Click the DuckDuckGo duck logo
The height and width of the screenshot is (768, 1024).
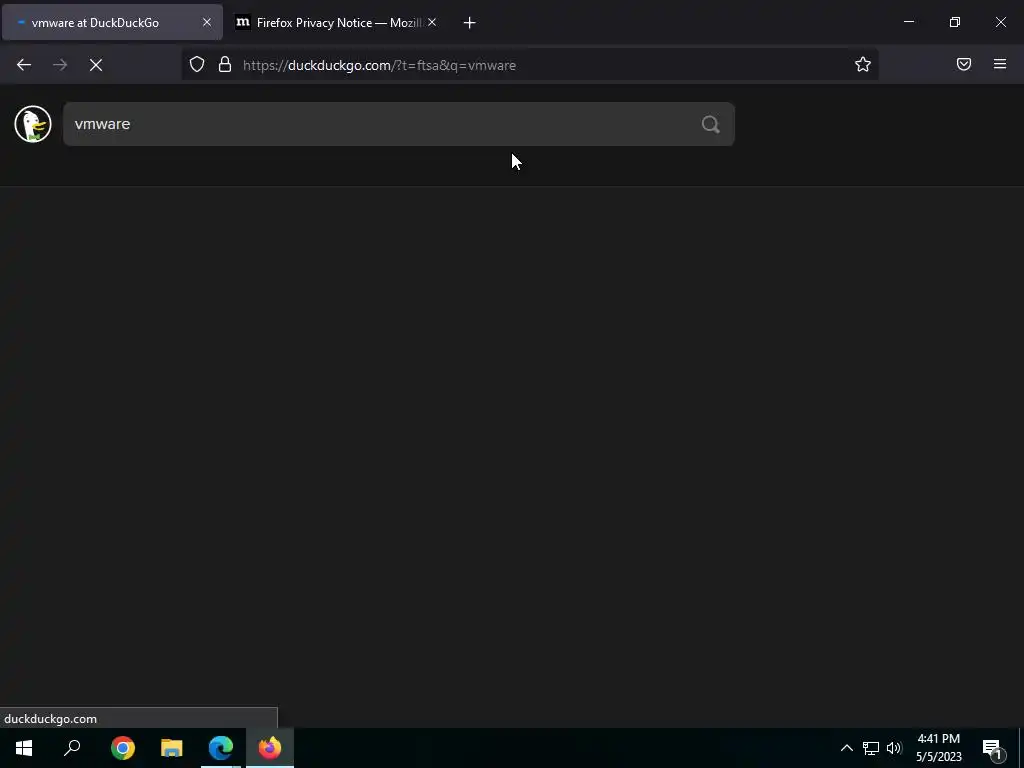coord(33,124)
